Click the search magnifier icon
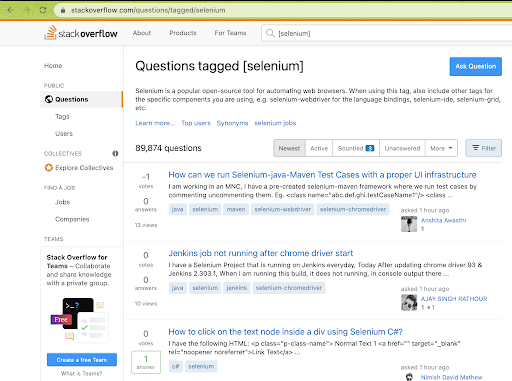 click(x=270, y=33)
